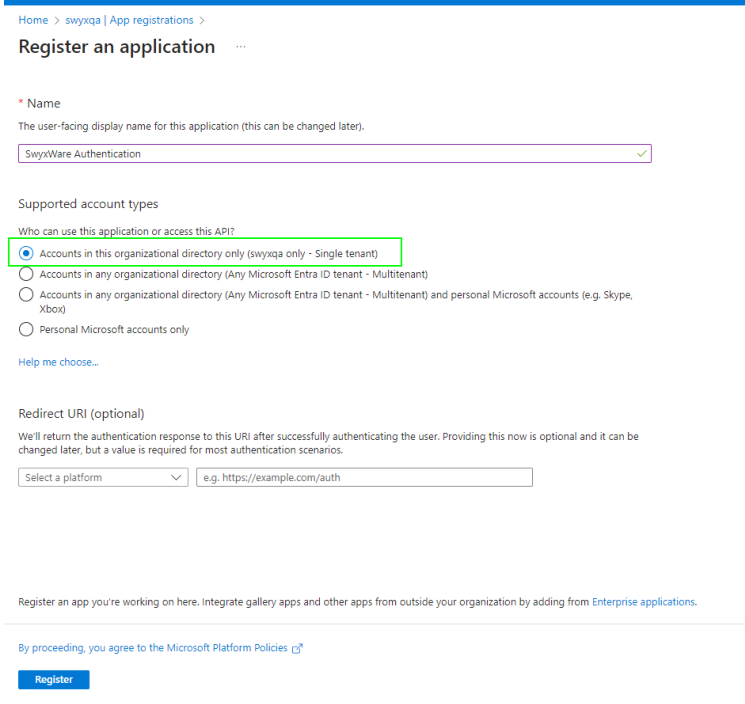Viewport: 745px width, 704px height.
Task: Select Personal Microsoft accounts only
Action: 27,329
